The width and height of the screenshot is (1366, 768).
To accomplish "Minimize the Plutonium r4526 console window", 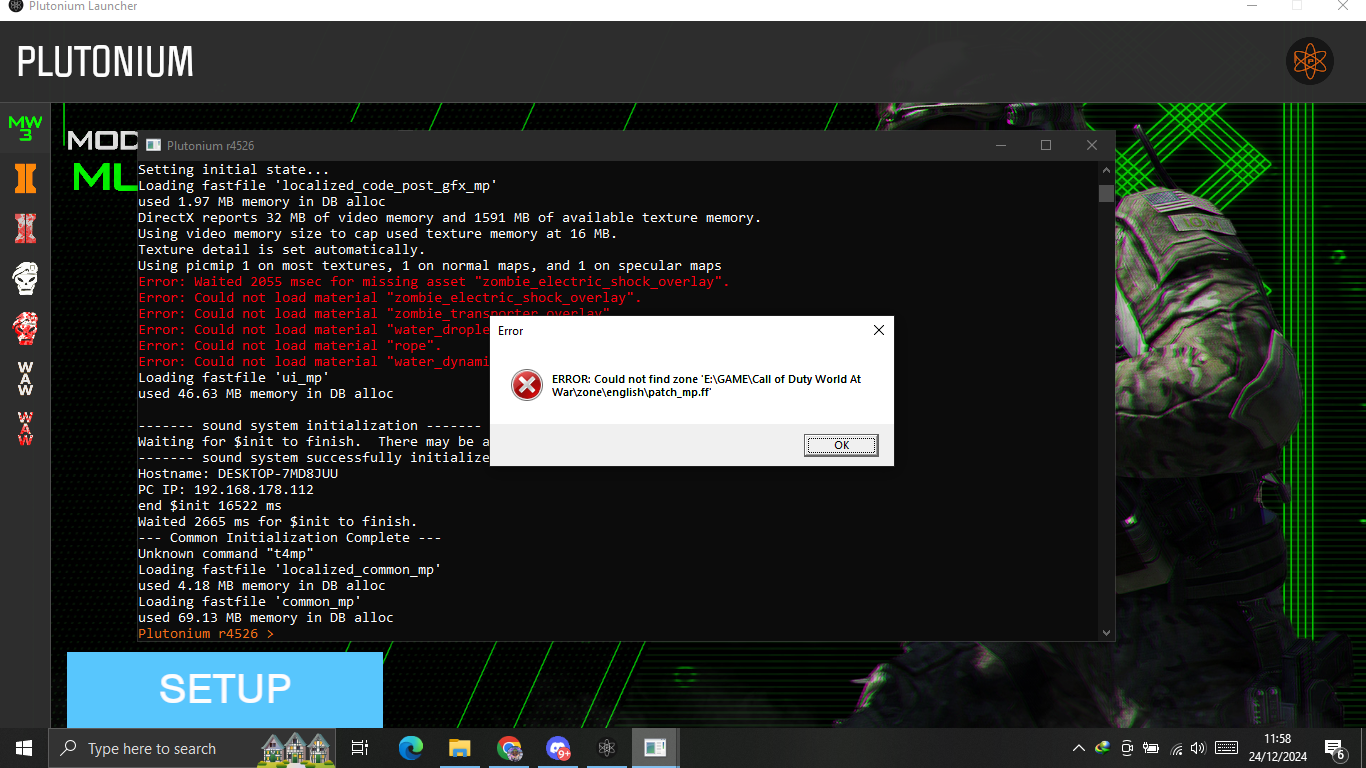I will [x=1000, y=145].
